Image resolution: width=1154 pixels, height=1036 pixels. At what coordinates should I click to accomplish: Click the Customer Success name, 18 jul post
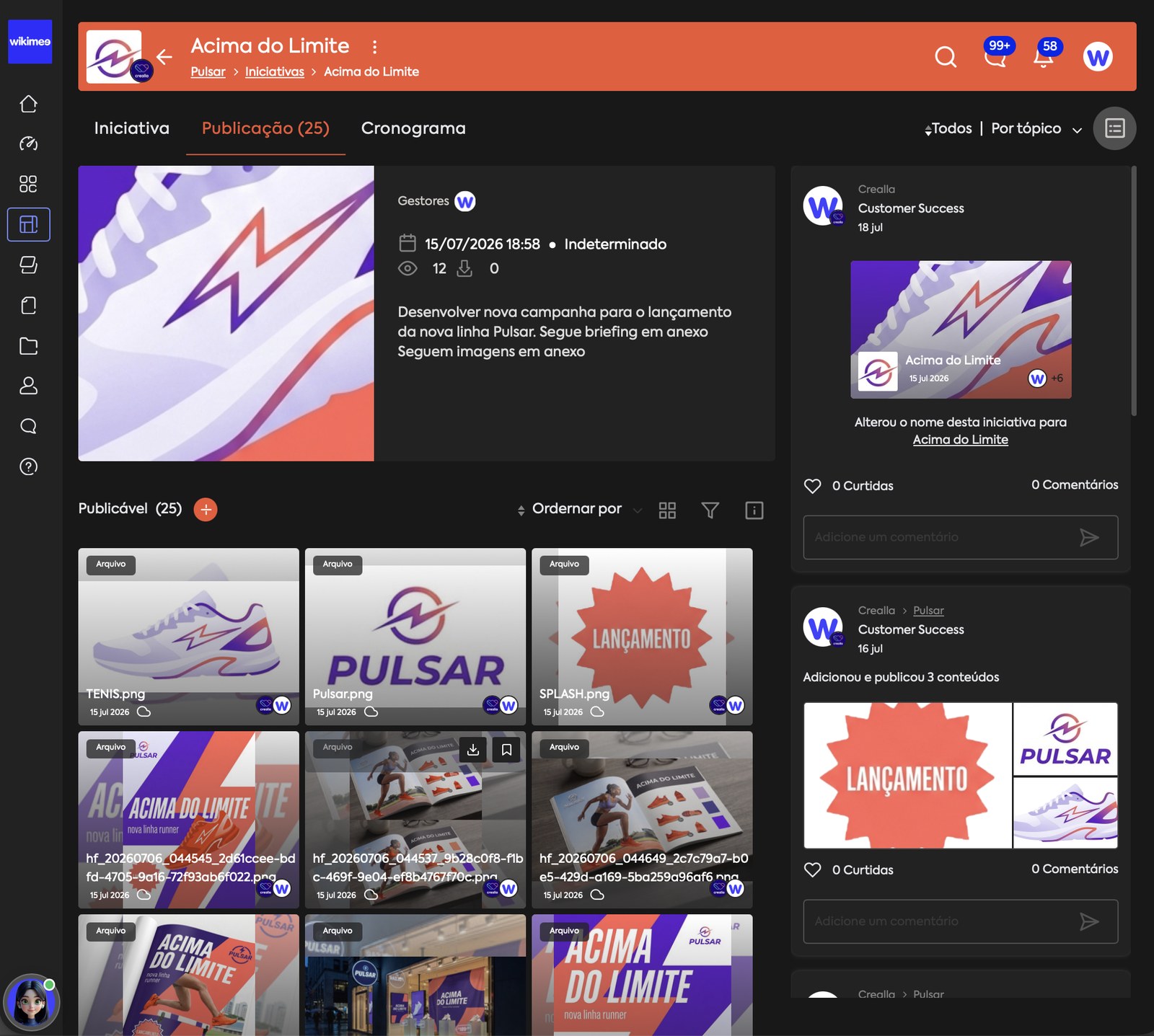[x=911, y=208]
